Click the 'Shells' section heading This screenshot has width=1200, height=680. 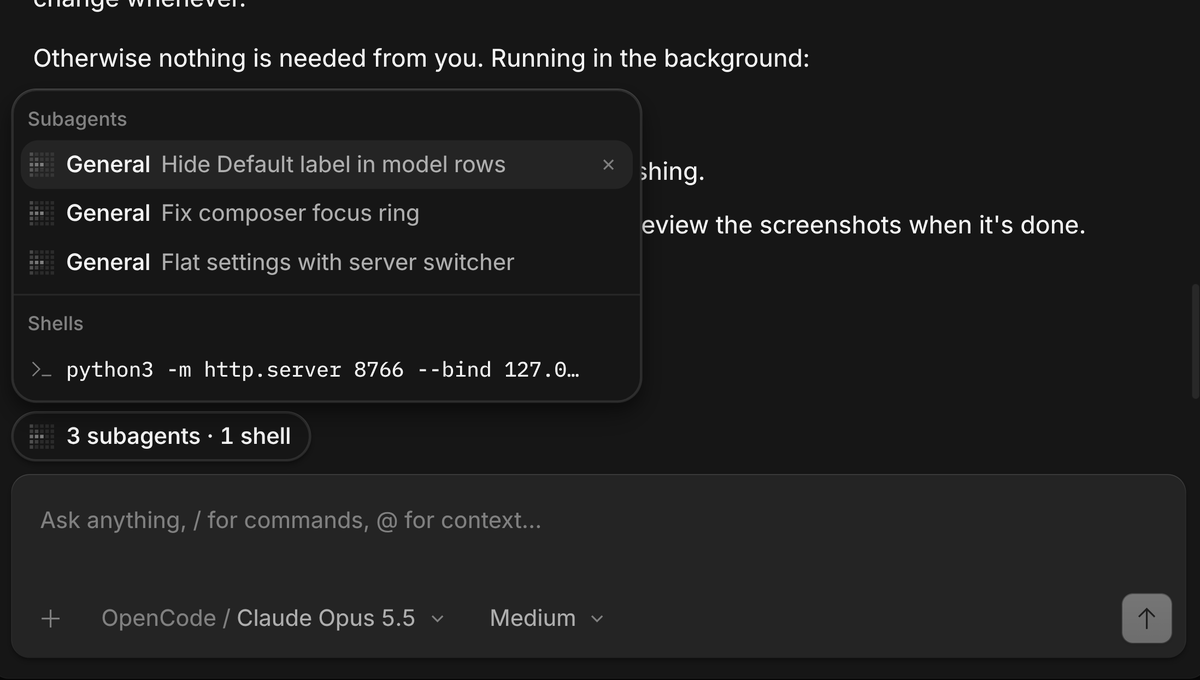55,323
